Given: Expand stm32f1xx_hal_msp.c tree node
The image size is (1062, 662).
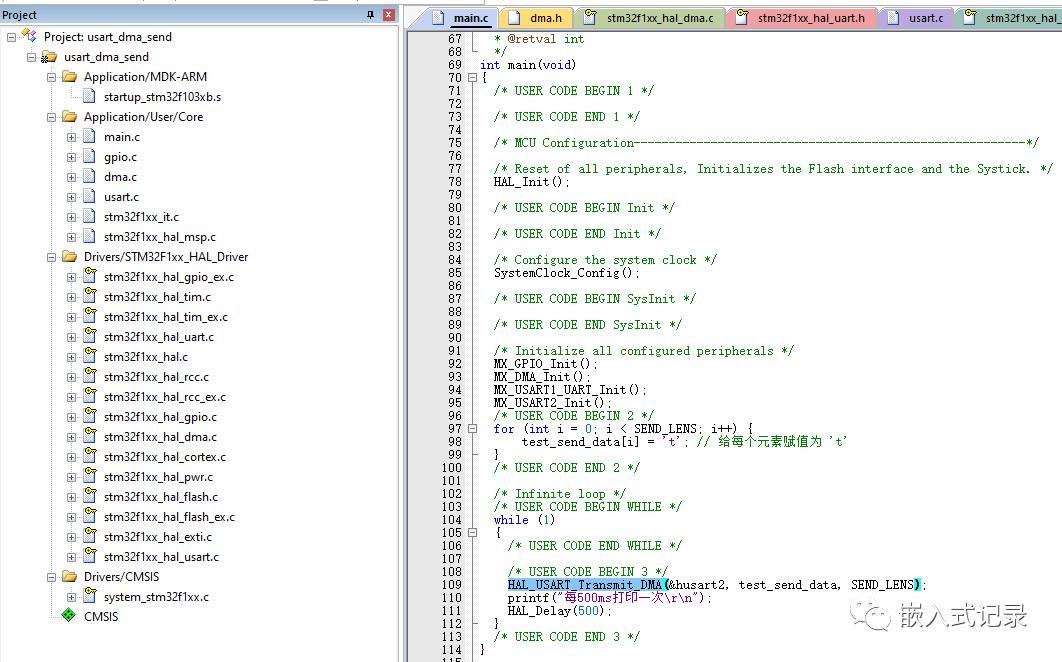Looking at the screenshot, I should [71, 237].
